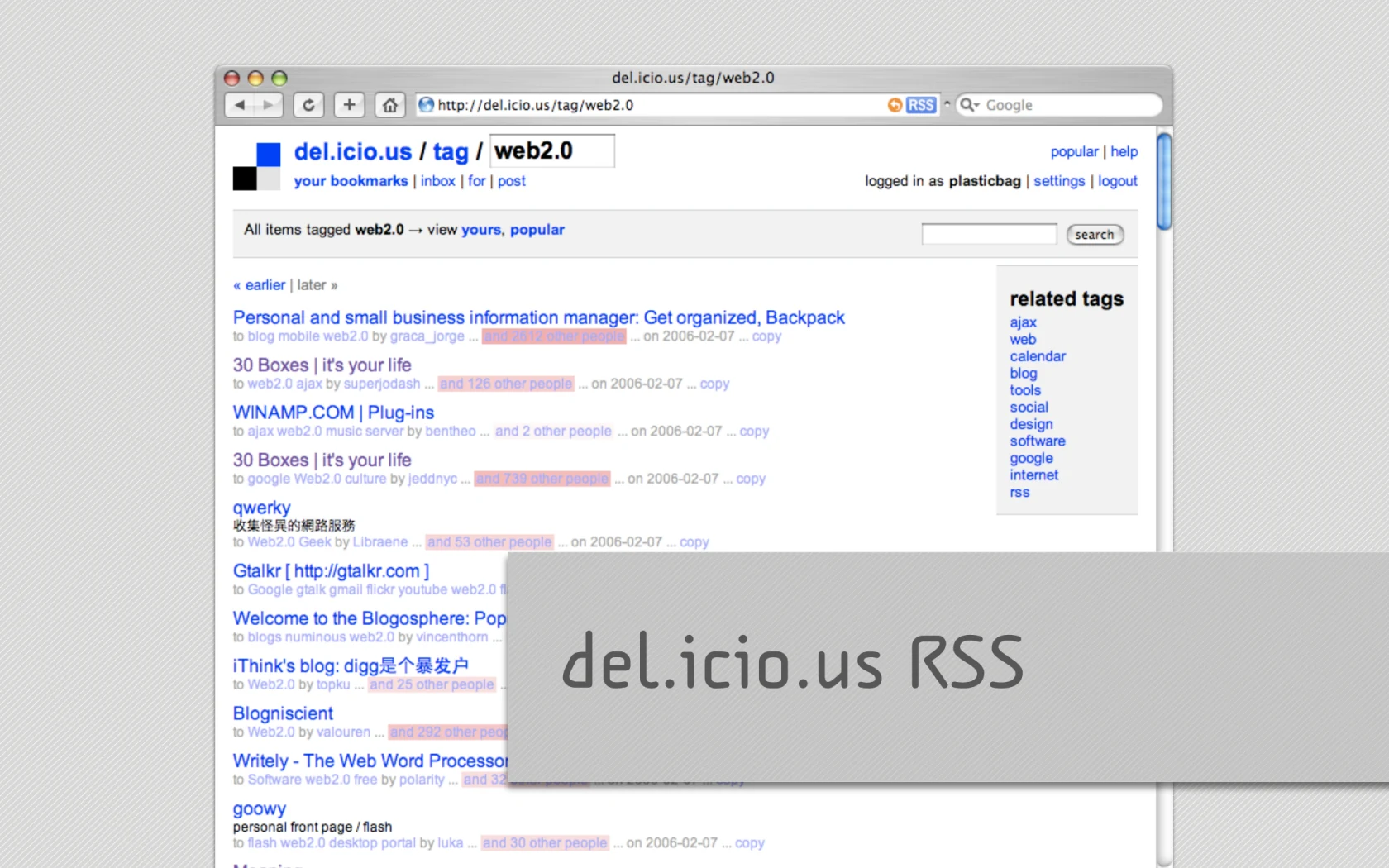This screenshot has width=1389, height=868.
Task: Open the popular link at top right
Action: point(1074,152)
